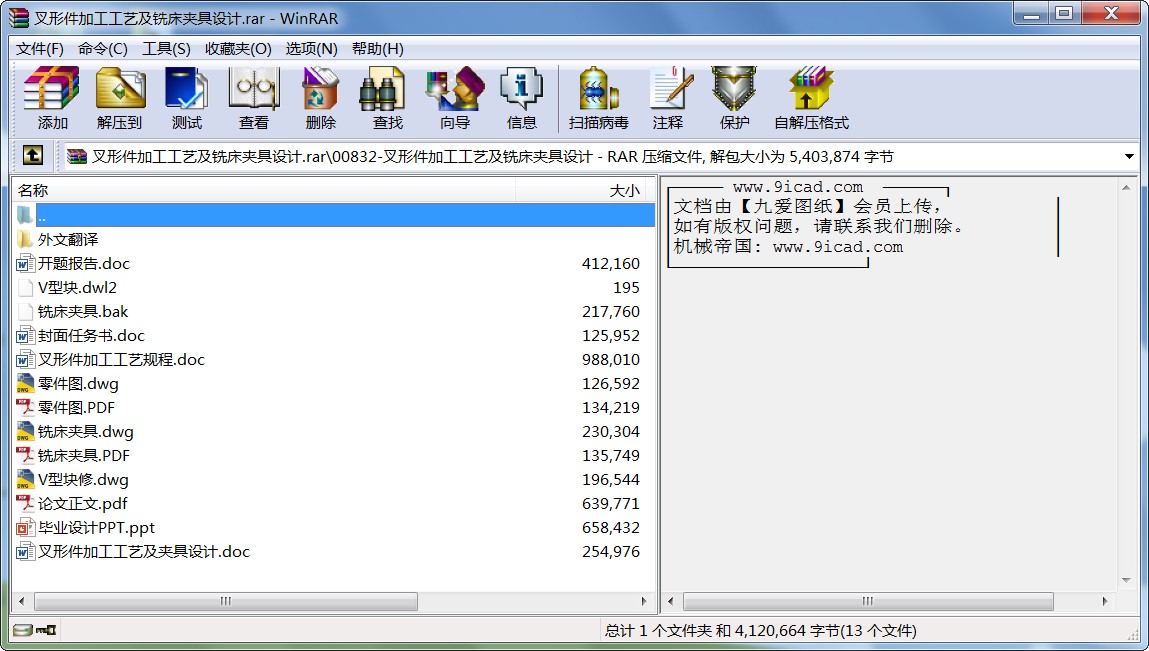Select file 铣床夹具.PDF
1149x651 pixels.
click(84, 456)
